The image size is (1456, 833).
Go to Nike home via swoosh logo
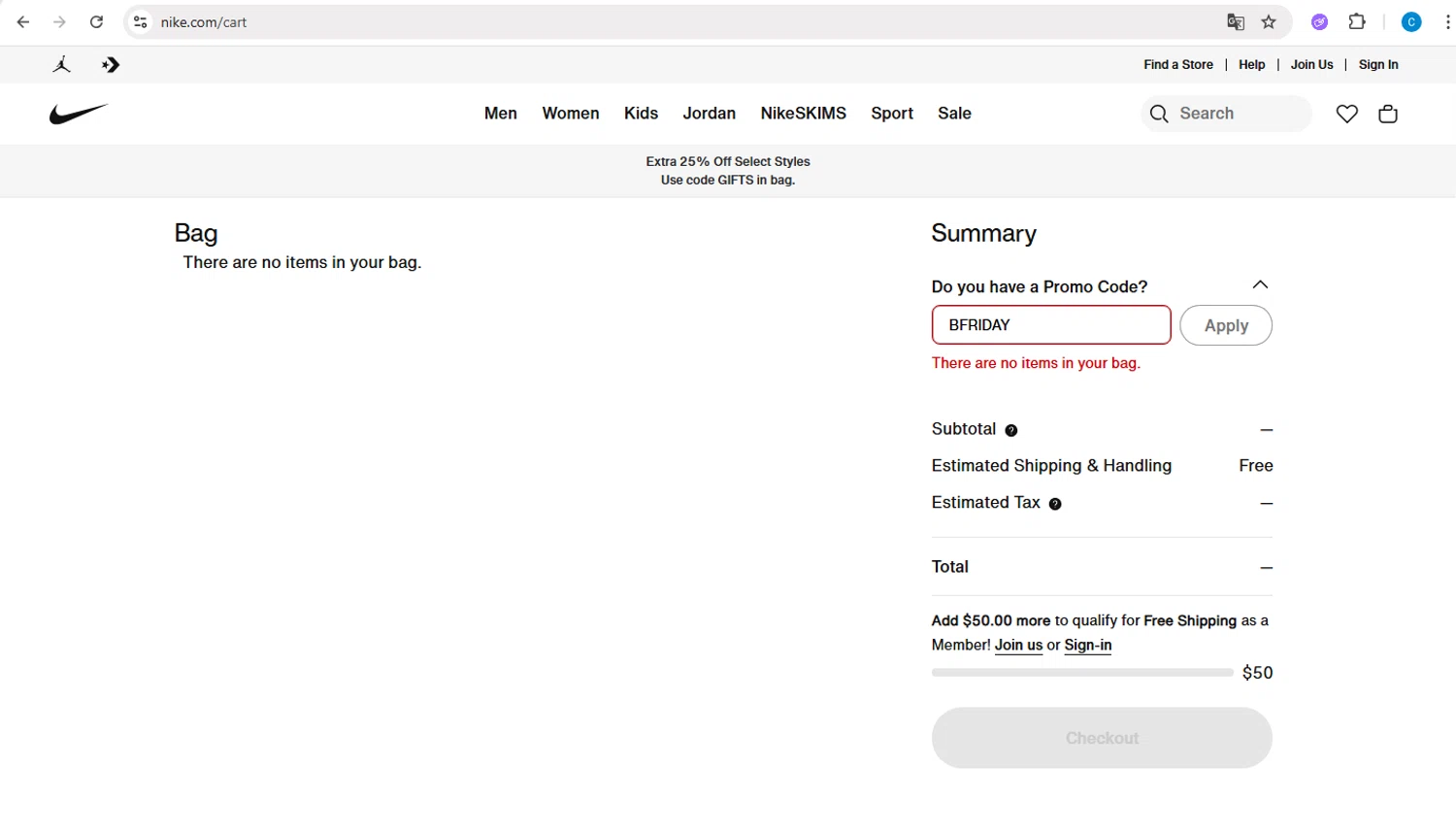point(79,114)
